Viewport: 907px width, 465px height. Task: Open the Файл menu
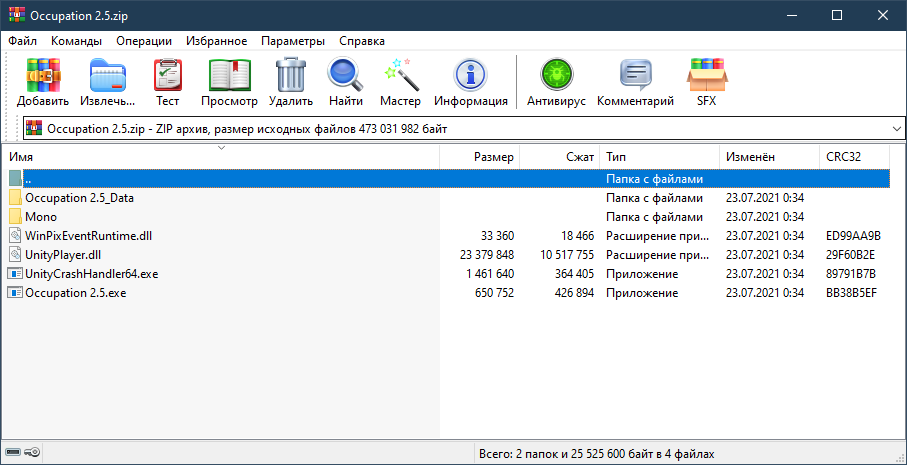(x=22, y=41)
